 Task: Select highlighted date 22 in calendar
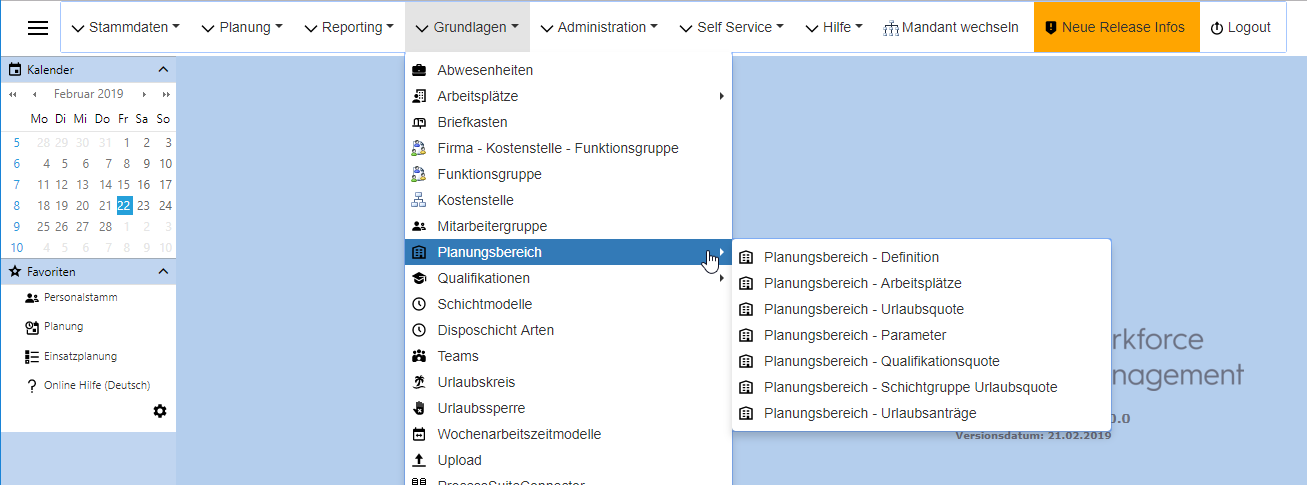pyautogui.click(x=124, y=206)
